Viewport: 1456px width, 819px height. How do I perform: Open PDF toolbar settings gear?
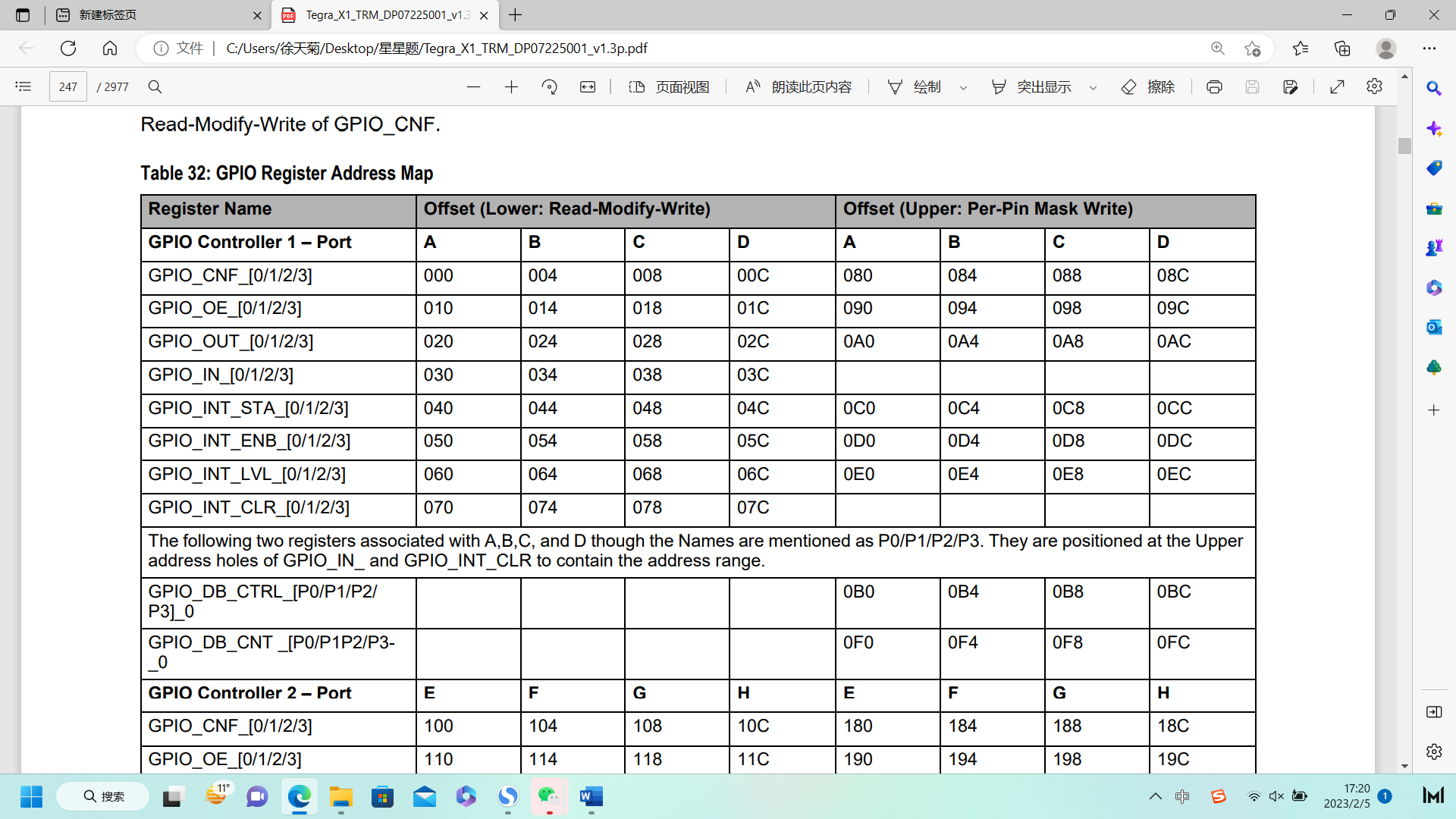(x=1374, y=86)
